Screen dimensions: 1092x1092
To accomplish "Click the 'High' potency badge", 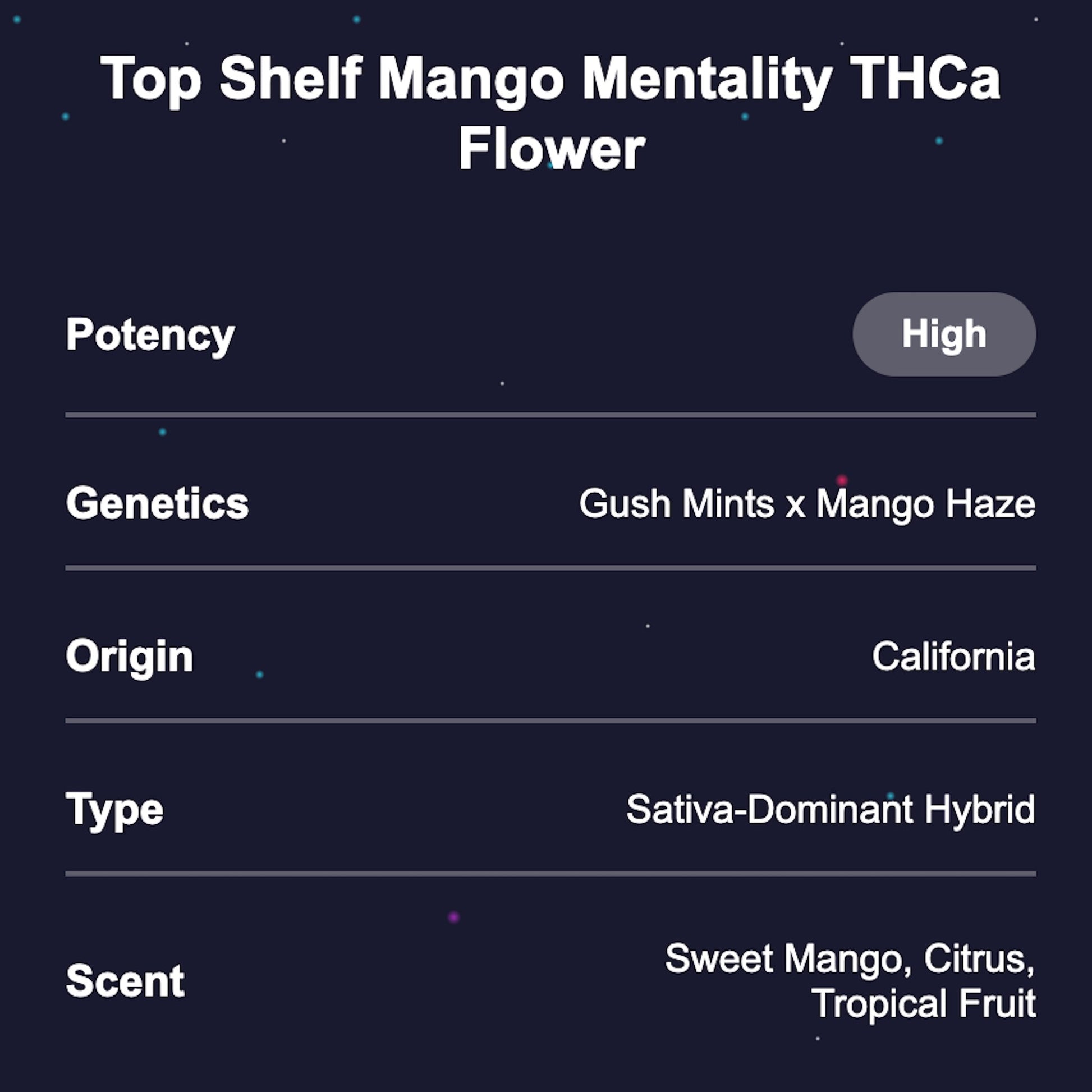I will click(943, 334).
